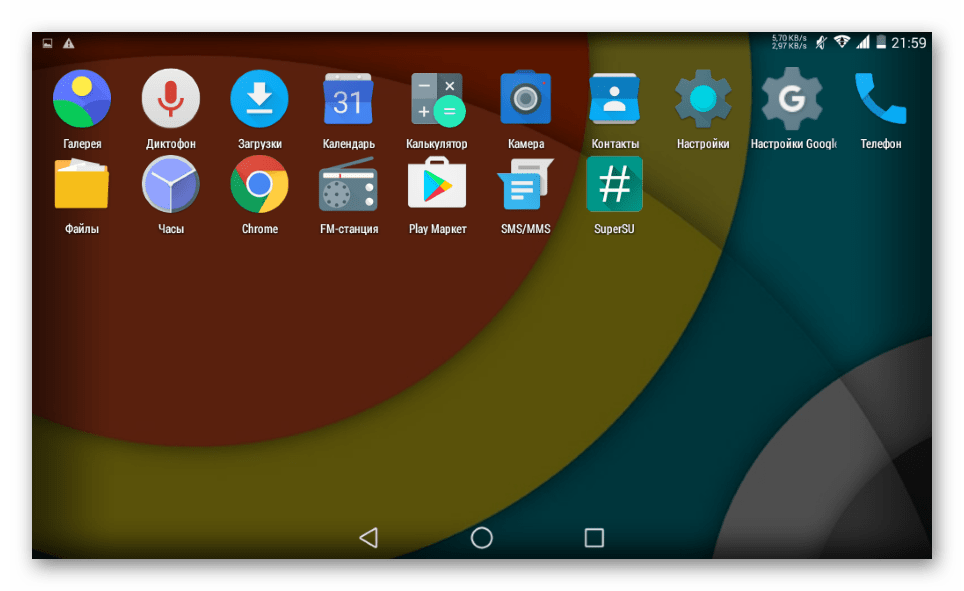Tap the warning triangle notification icon

point(68,43)
